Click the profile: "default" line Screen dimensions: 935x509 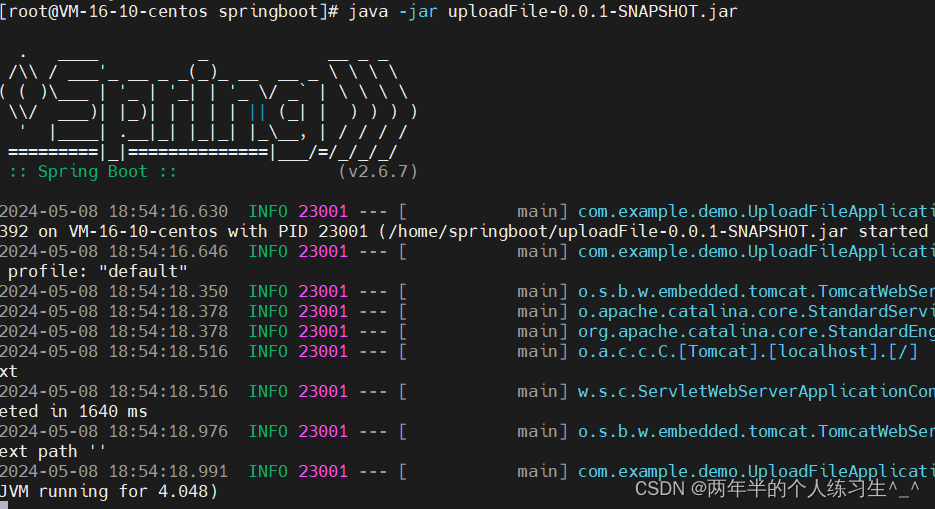click(98, 272)
